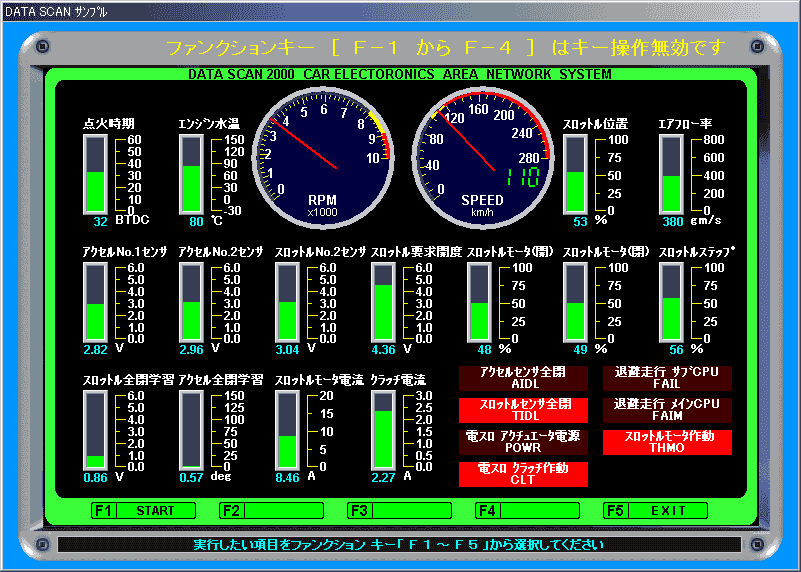
Task: Click the スロットルモータ(閉) 49% bar gauge
Action: coord(576,302)
